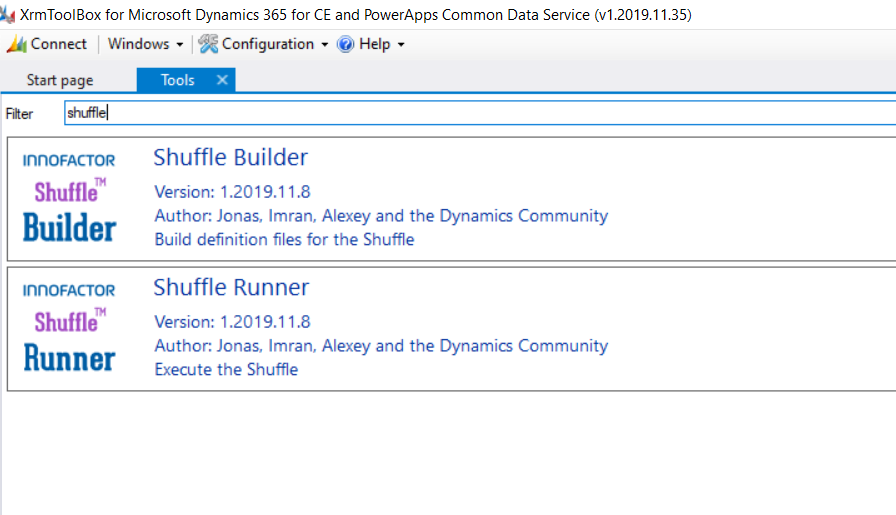Switch to the Start page tab
896x515 pixels.
click(x=60, y=80)
